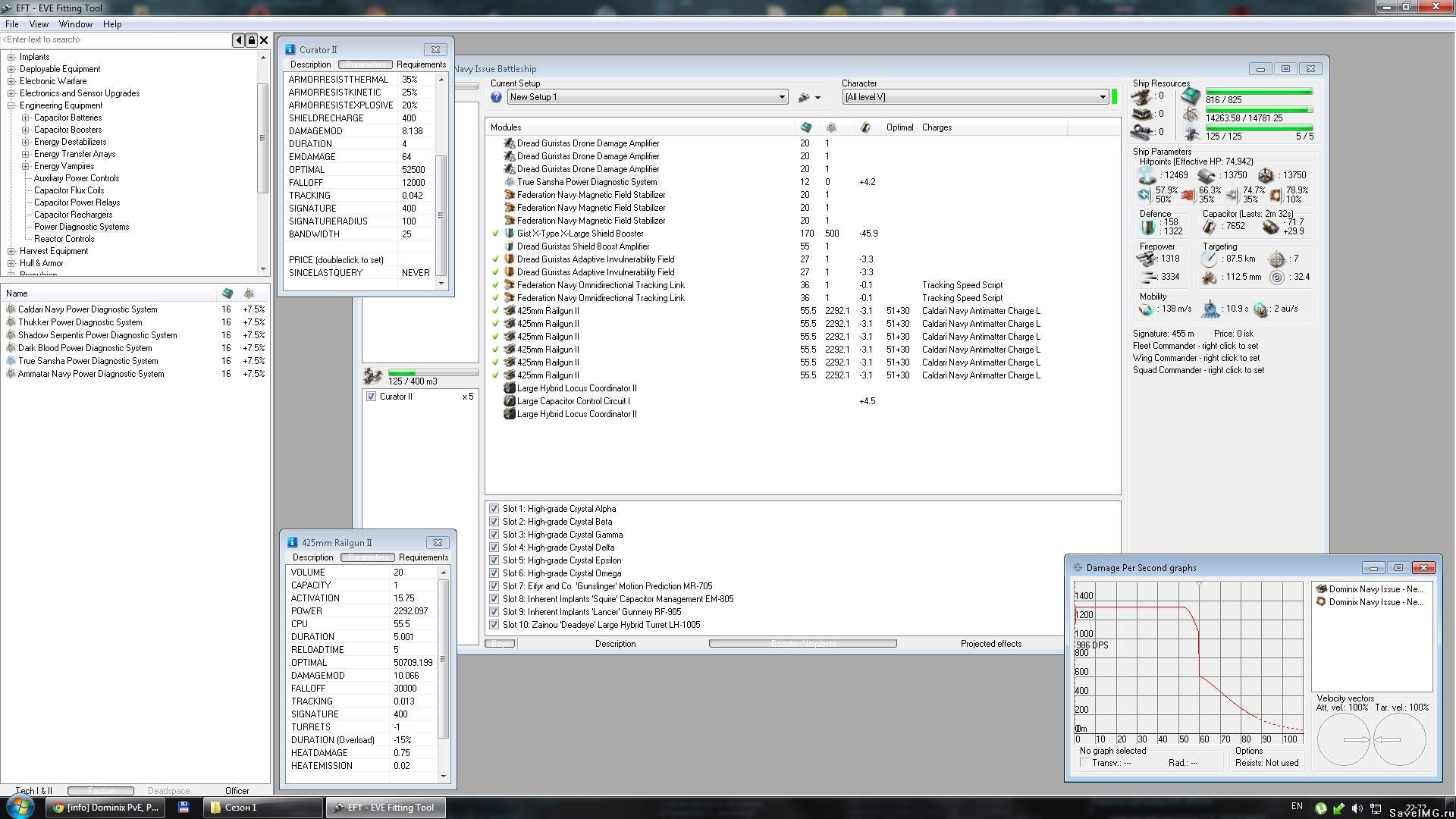This screenshot has height=819, width=1456.
Task: Click the shield hitpoints icon
Action: coord(1147,175)
